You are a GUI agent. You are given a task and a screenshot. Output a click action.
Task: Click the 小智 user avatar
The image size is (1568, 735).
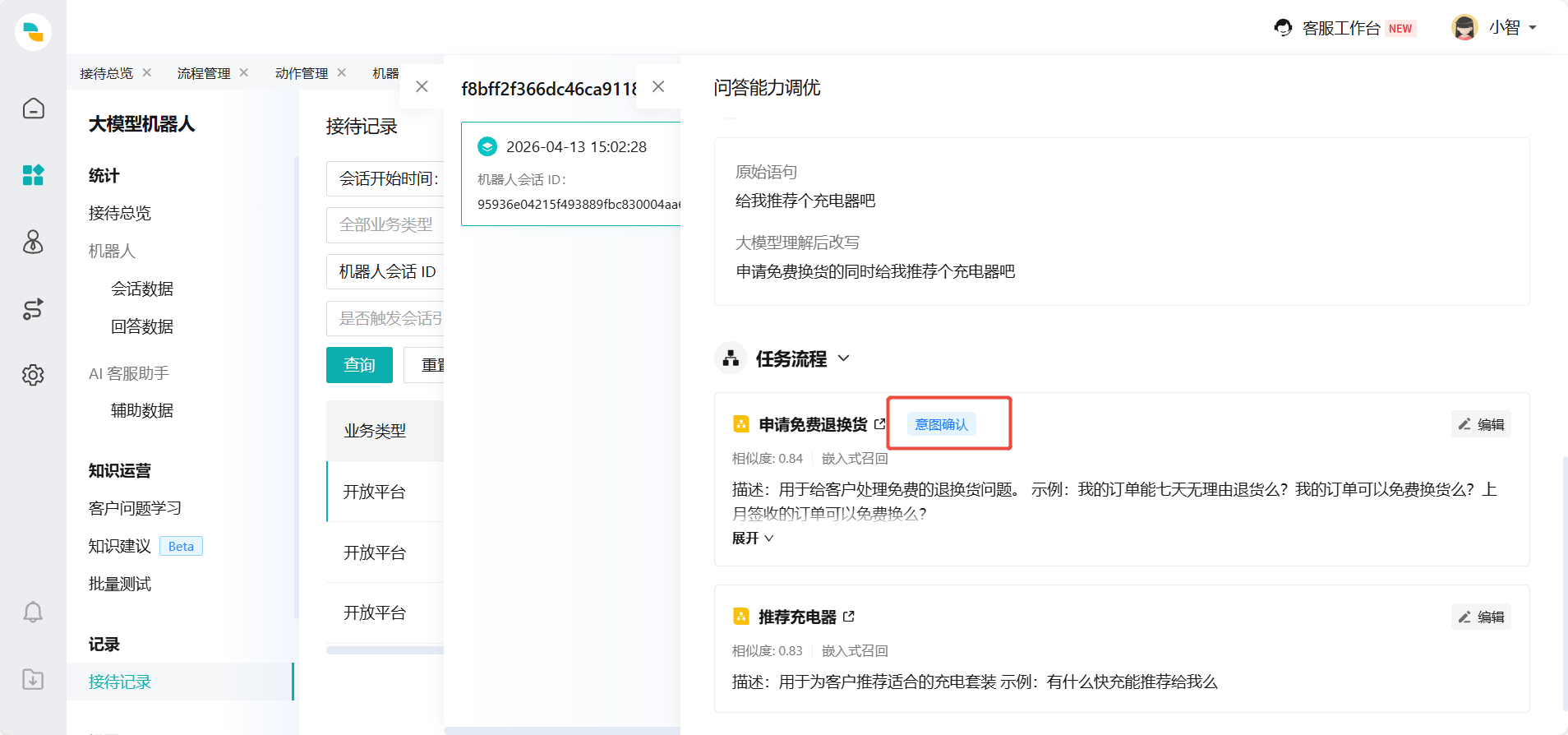point(1464,27)
